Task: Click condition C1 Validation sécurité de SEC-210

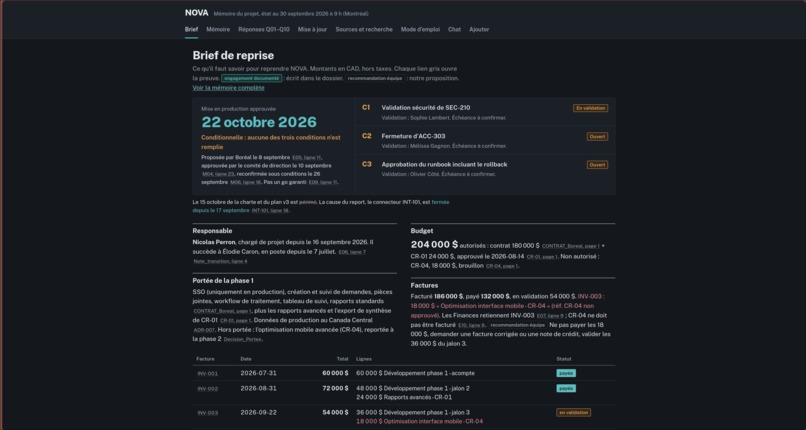Action: [x=485, y=112]
